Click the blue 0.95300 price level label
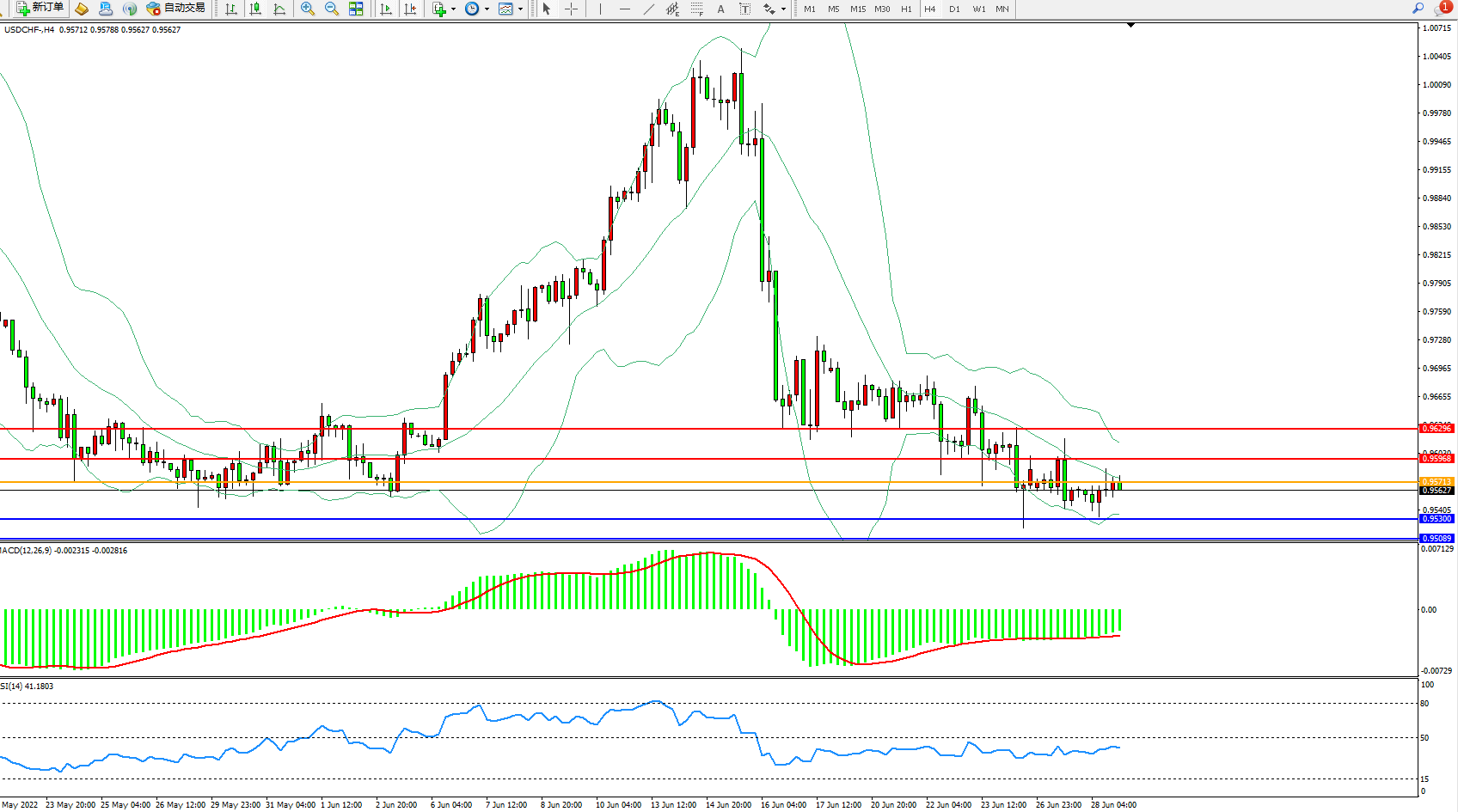 coord(1436,519)
